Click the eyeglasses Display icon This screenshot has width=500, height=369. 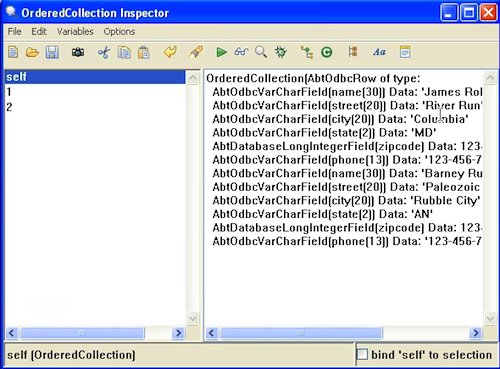[241, 52]
